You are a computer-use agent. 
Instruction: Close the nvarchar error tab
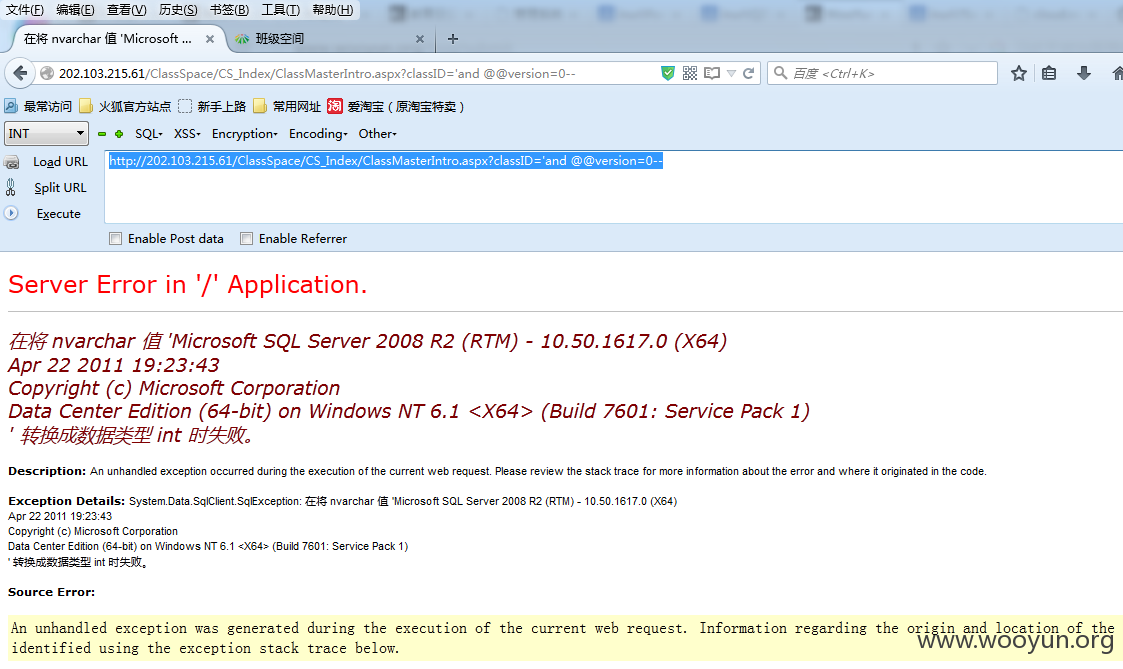210,39
